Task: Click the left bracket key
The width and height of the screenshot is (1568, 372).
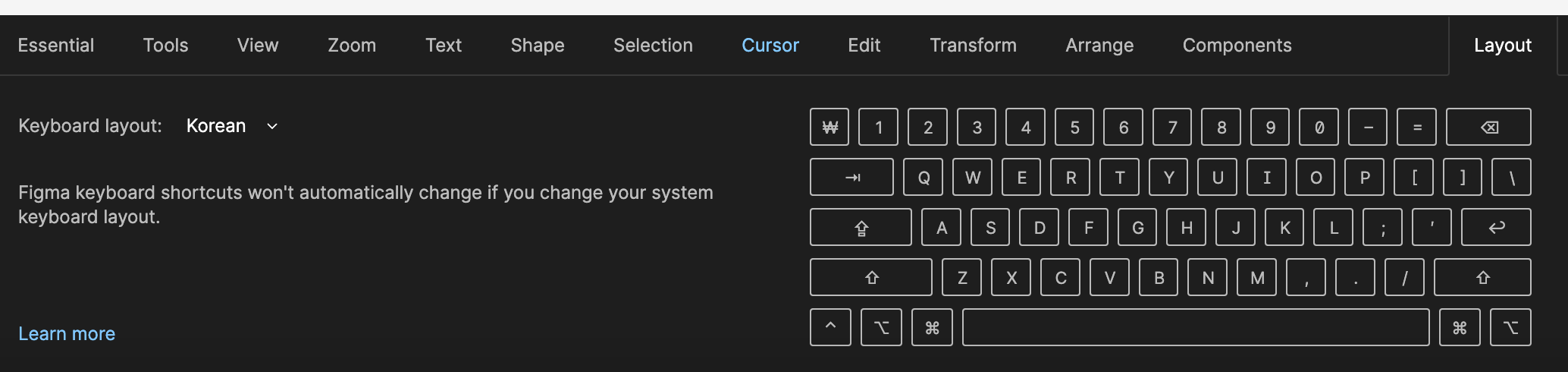Action: tap(1413, 177)
